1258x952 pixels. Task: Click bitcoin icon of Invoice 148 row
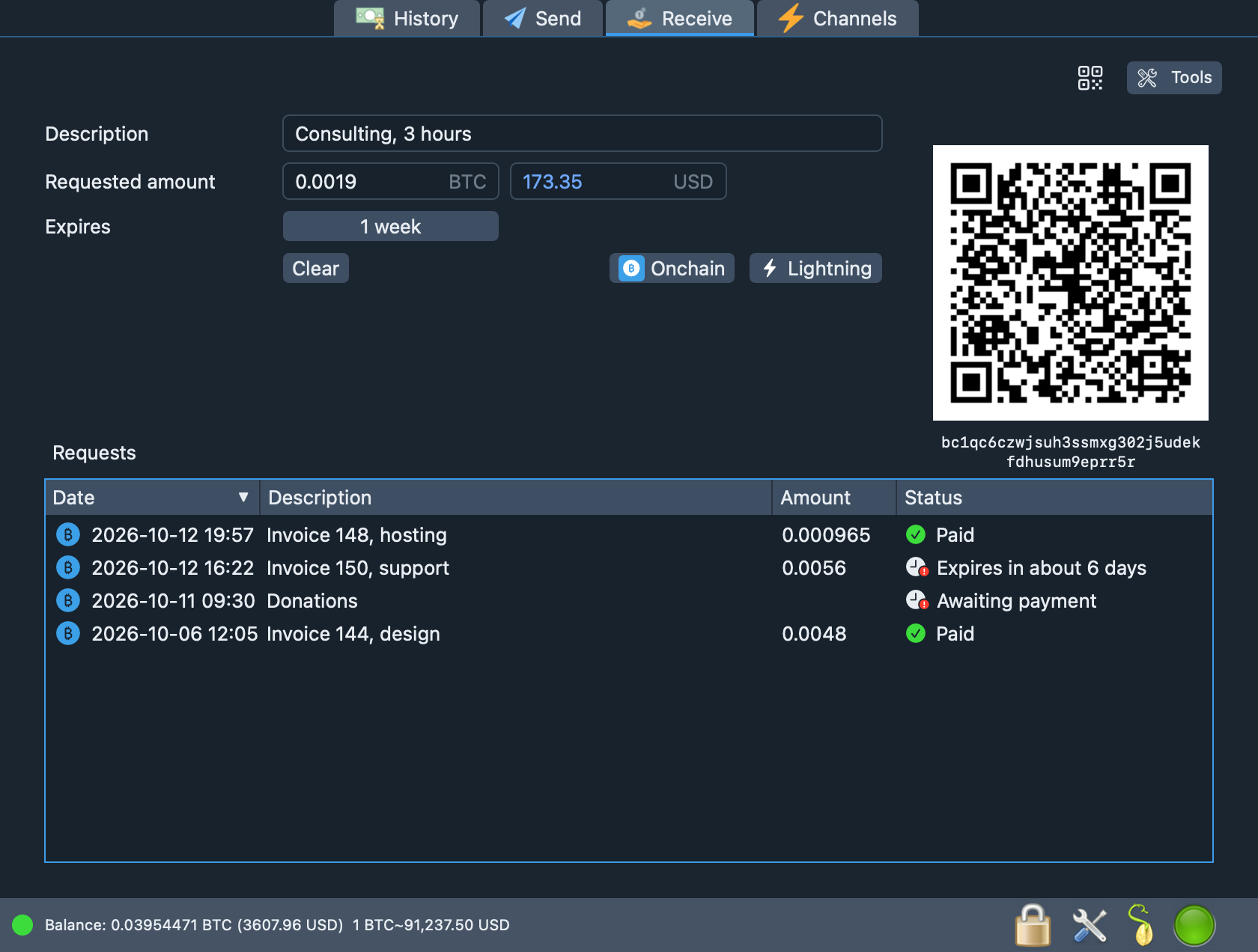68,534
